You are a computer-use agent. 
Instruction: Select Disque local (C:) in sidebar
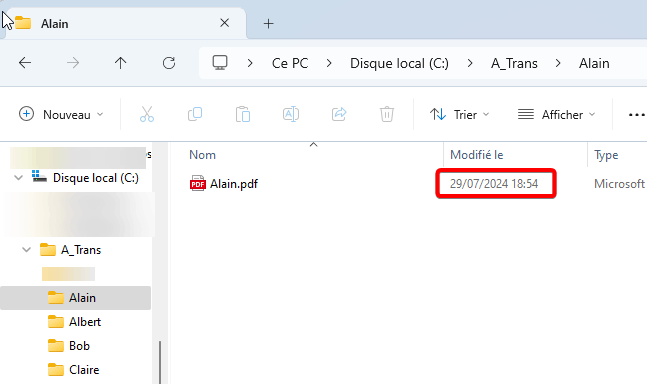[x=96, y=178]
